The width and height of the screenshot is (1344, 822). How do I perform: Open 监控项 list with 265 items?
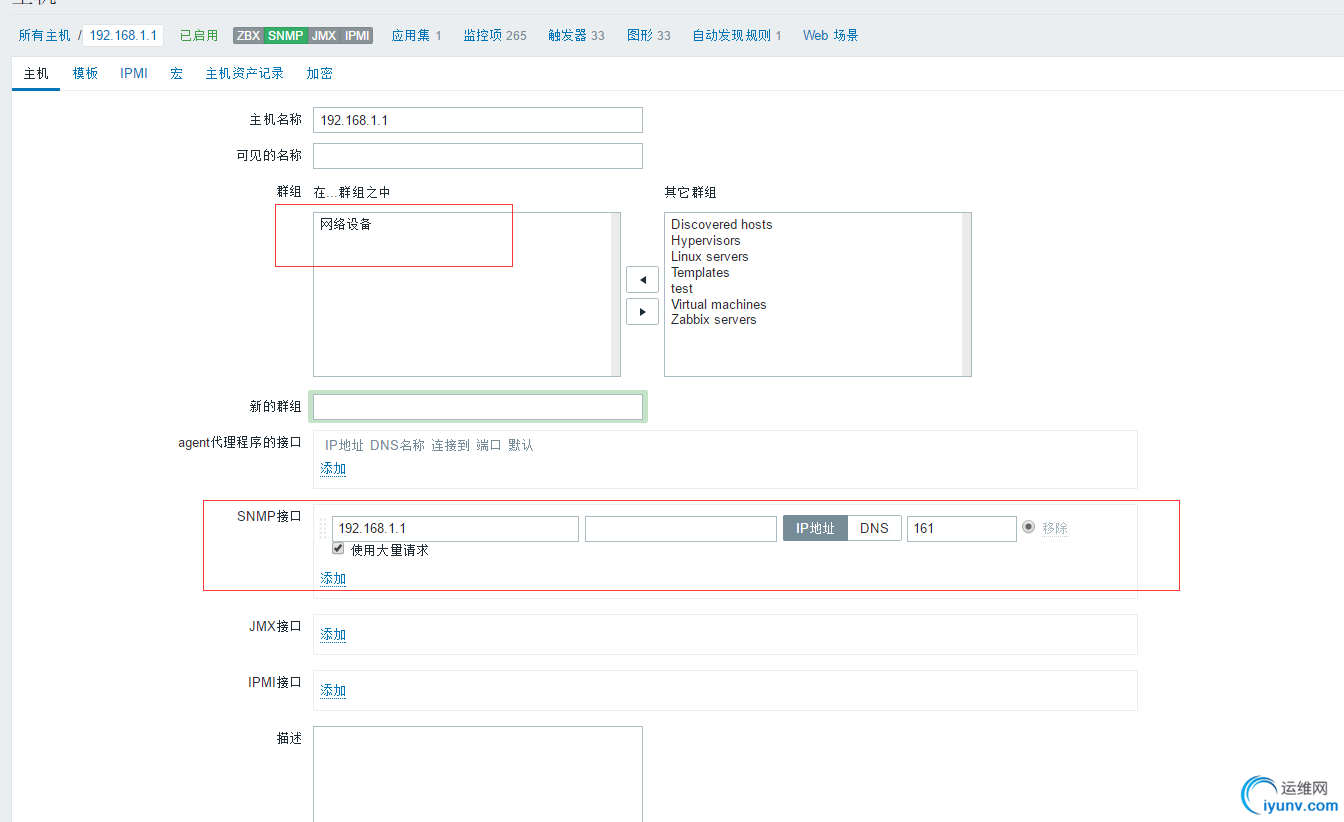482,35
